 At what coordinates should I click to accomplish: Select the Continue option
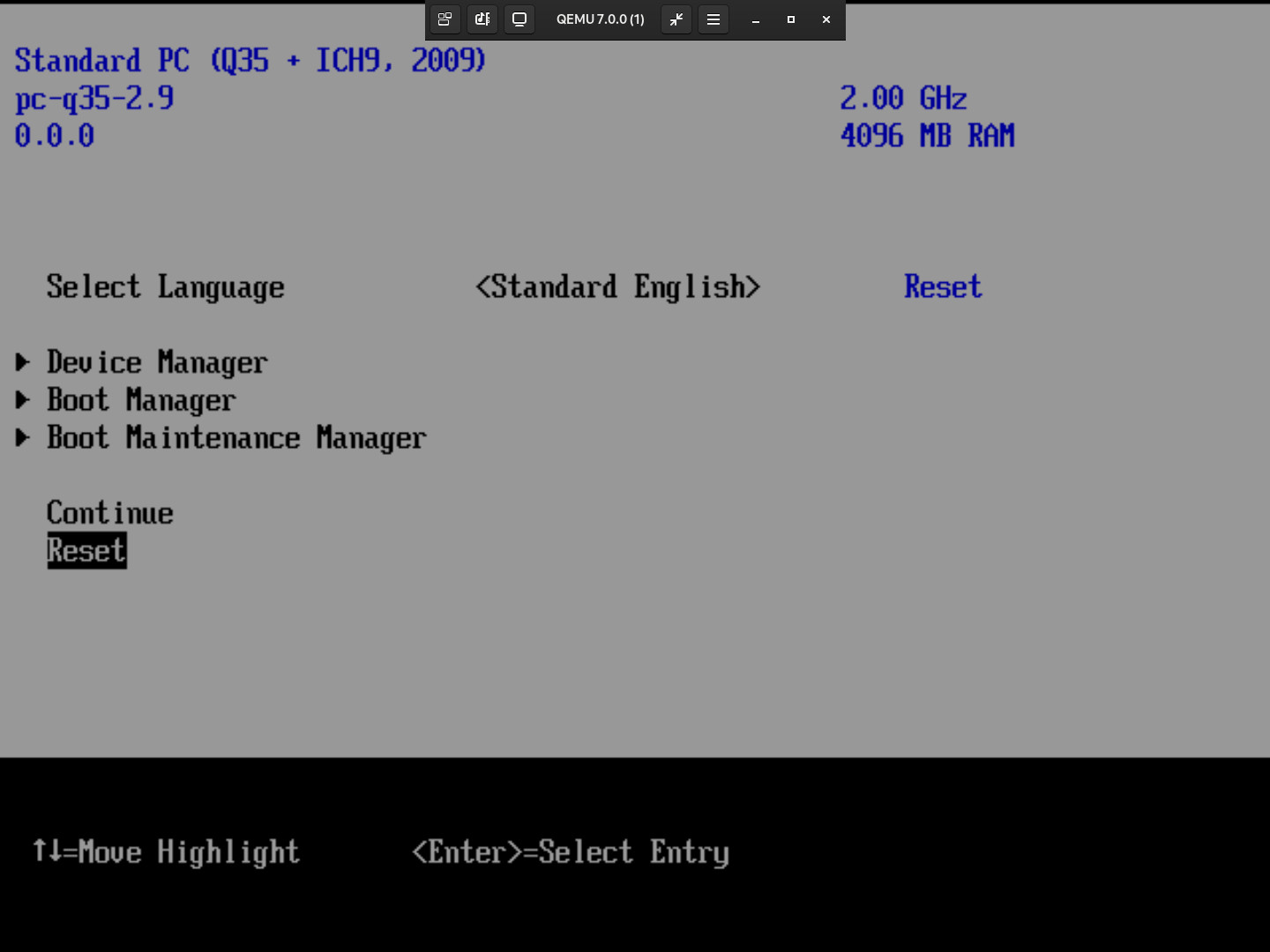pyautogui.click(x=110, y=513)
